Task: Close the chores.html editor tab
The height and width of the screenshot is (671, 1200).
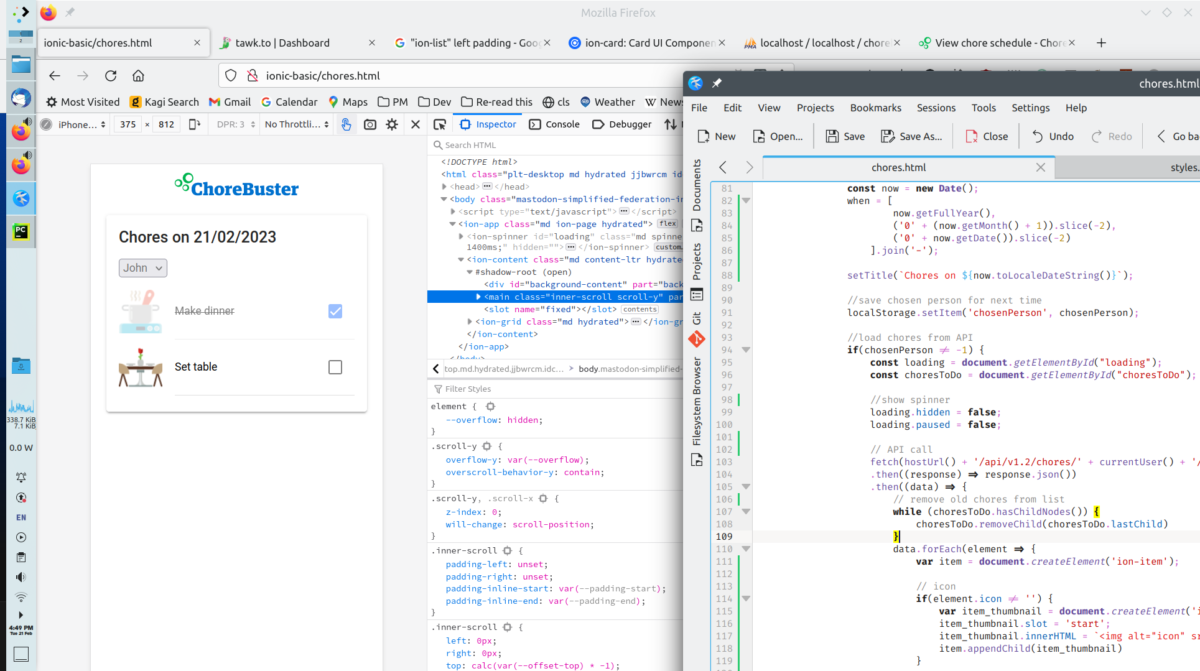Action: tap(1040, 168)
